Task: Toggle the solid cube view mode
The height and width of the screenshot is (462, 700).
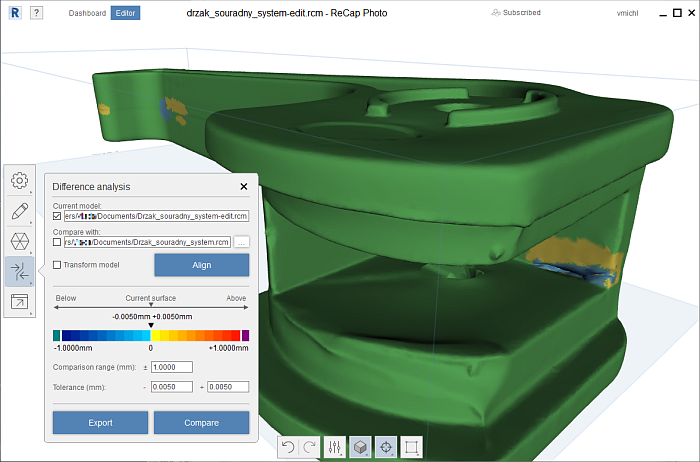Action: [x=360, y=446]
